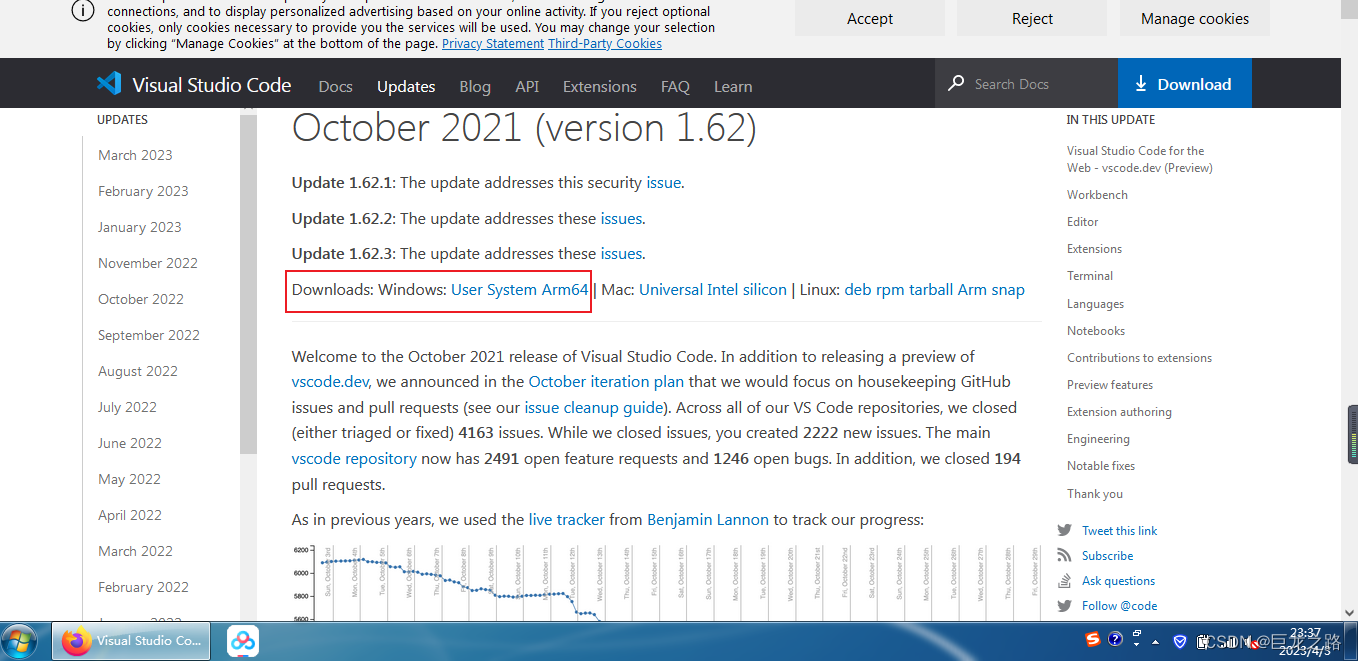
Task: Download the Windows User installer link
Action: coord(467,290)
